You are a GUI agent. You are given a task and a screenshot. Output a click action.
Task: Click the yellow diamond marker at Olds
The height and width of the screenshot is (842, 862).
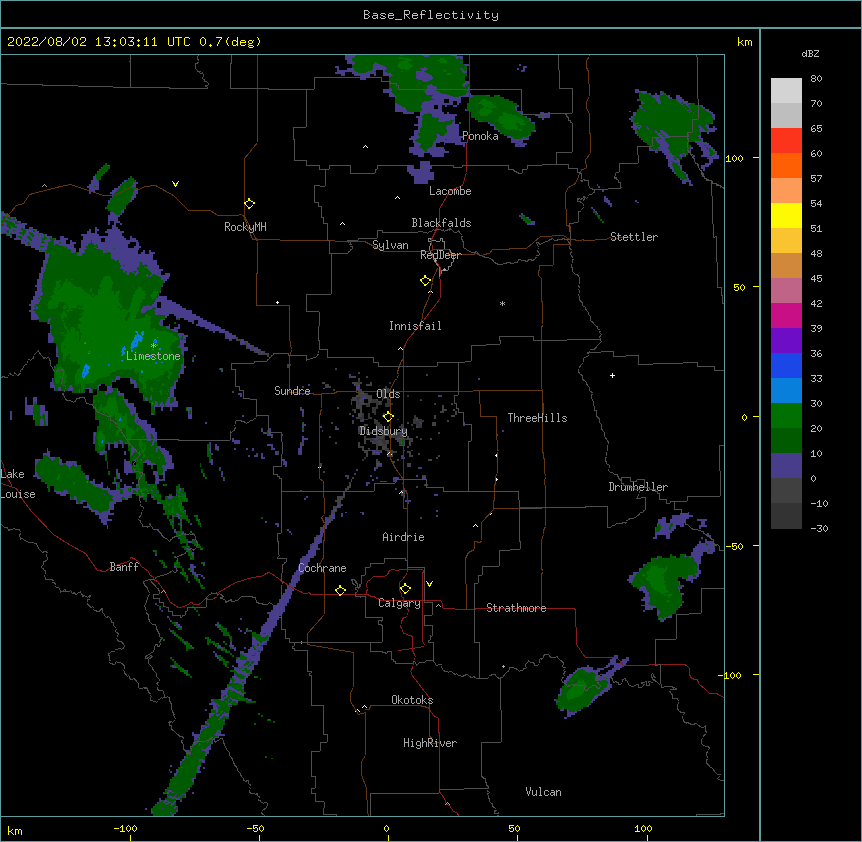coord(388,416)
